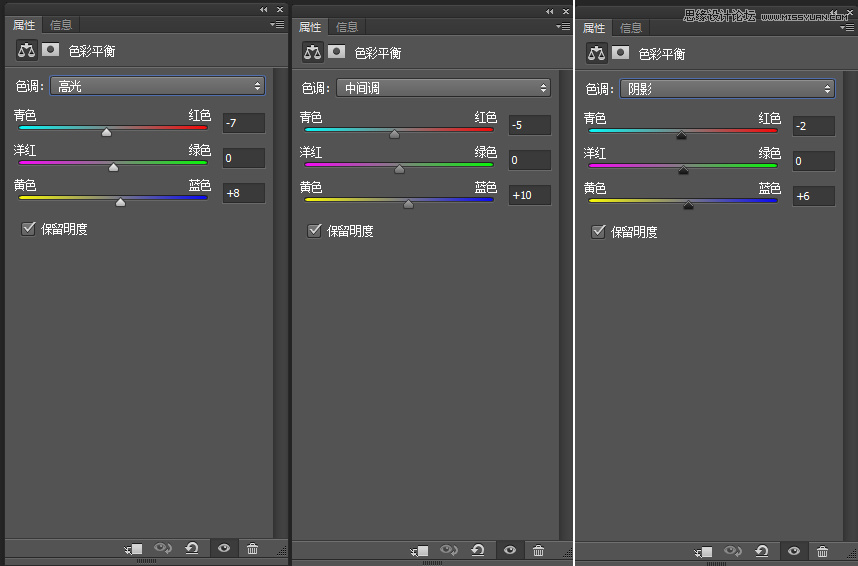Expand the 色调 dropdown showing 阴影

point(727,89)
